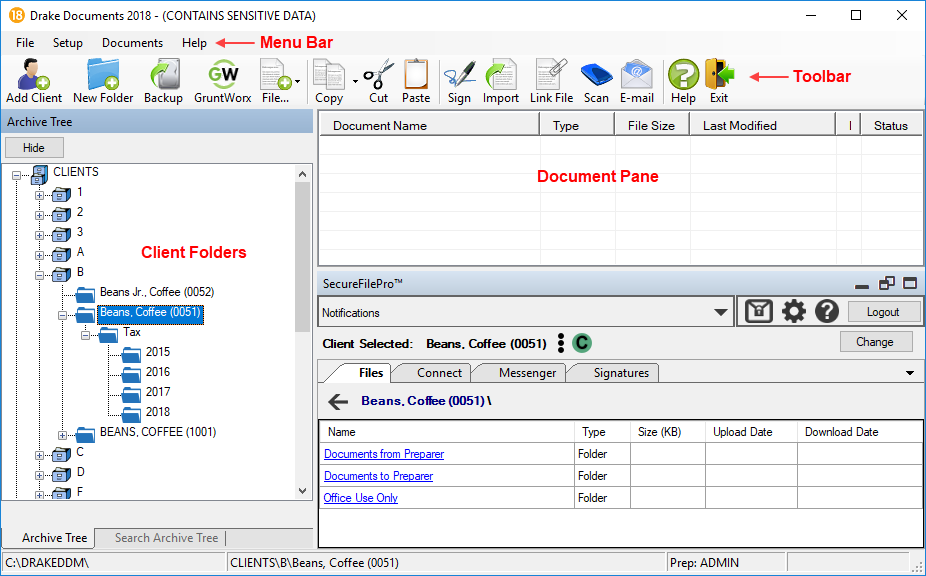
Task: Open Documents to Preparer folder link
Action: [x=379, y=476]
